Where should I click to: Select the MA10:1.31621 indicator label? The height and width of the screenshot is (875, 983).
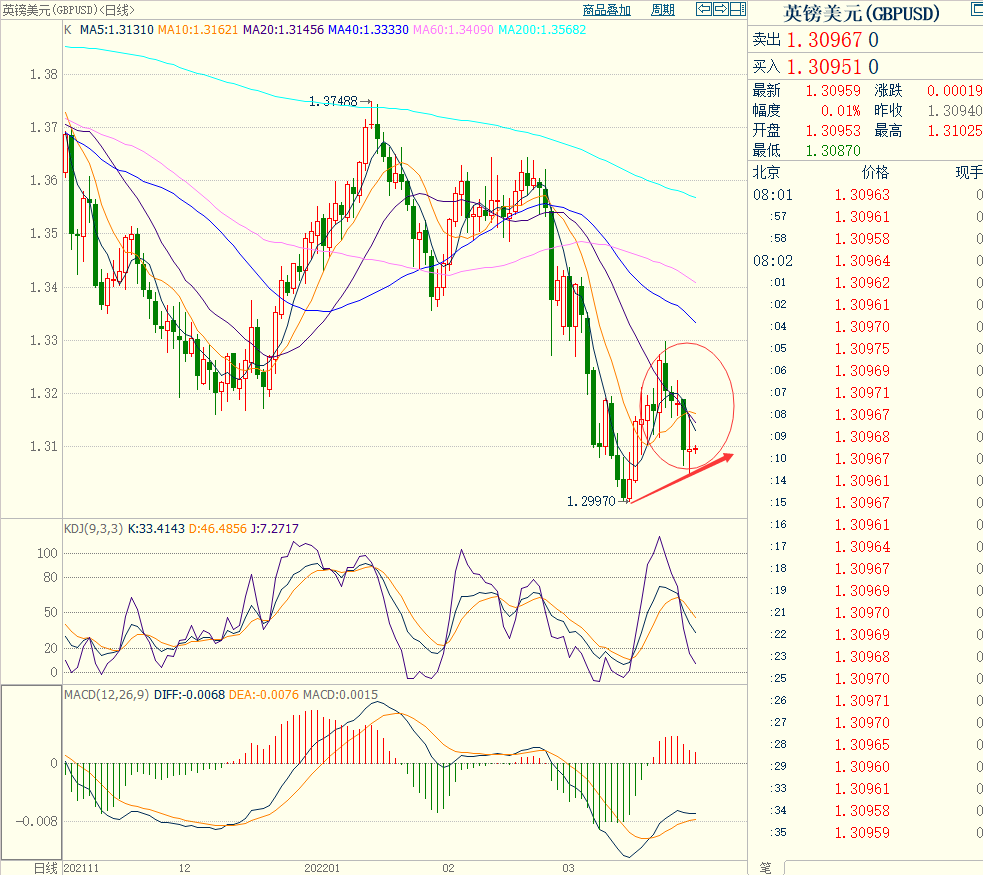point(198,29)
